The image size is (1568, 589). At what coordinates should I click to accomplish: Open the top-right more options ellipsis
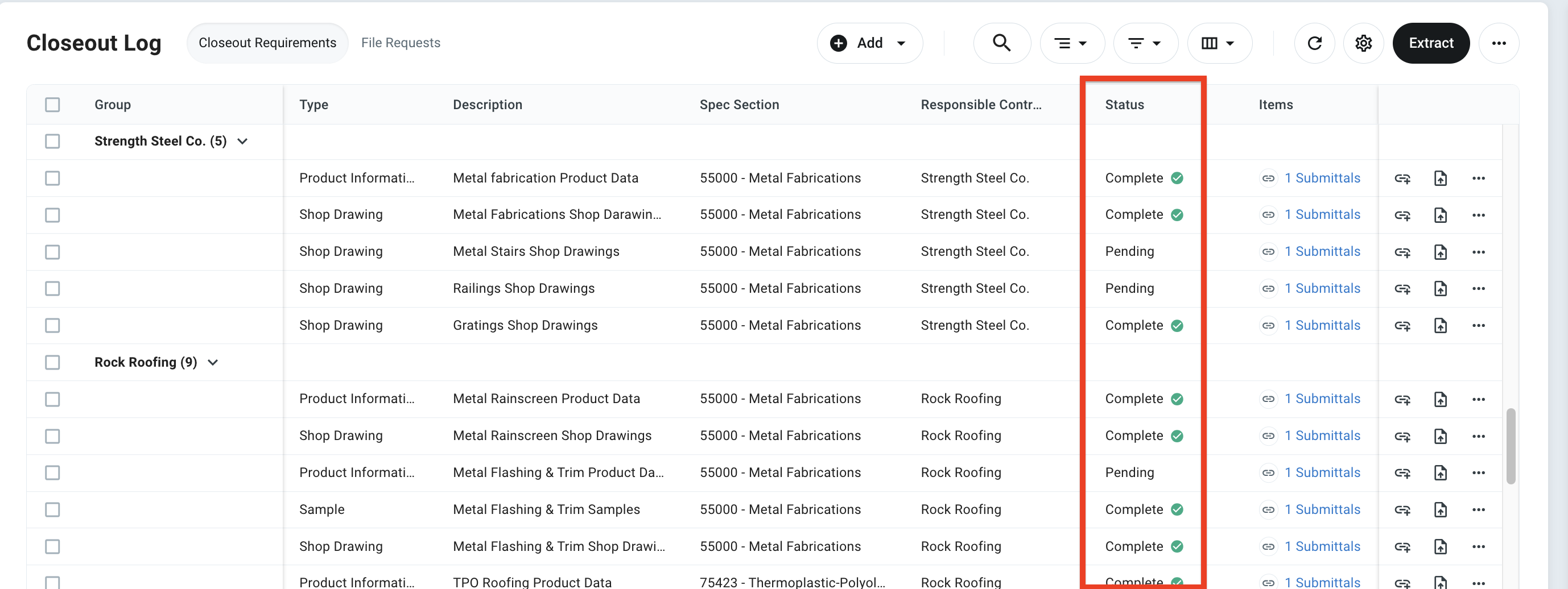coord(1498,43)
